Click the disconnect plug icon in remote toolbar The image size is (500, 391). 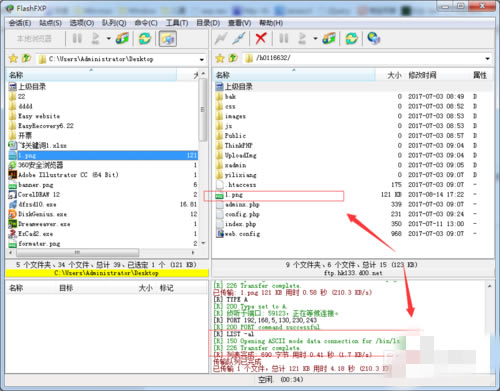click(x=239, y=38)
